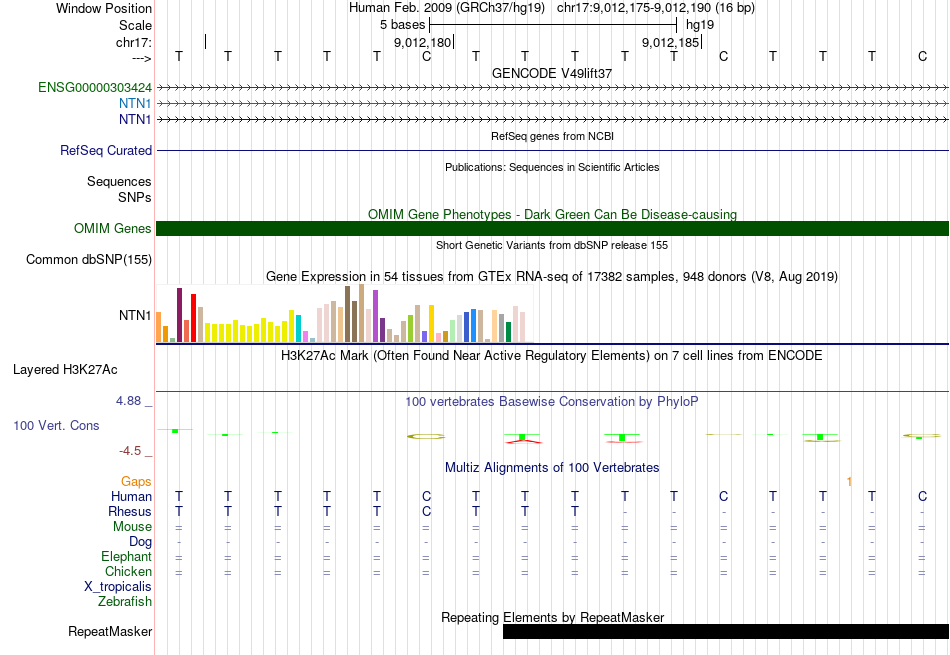Click Multiz Alignments of 100 Vertebrates title
Viewport: 950px width, 655px height.
[x=552, y=468]
